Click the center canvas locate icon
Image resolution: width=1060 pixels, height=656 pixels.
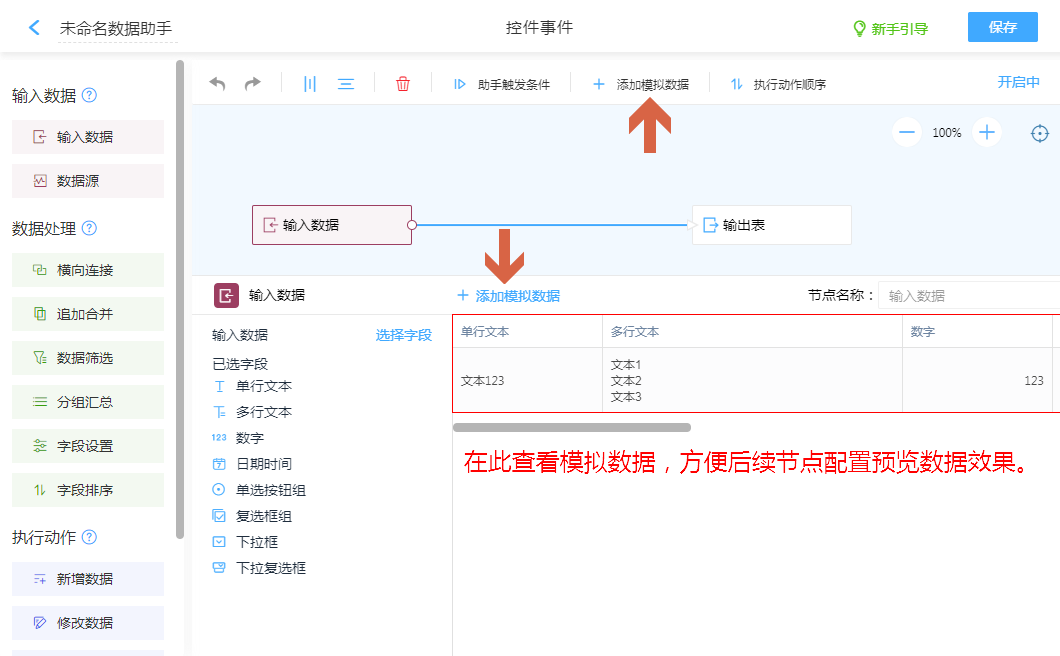[x=1040, y=133]
